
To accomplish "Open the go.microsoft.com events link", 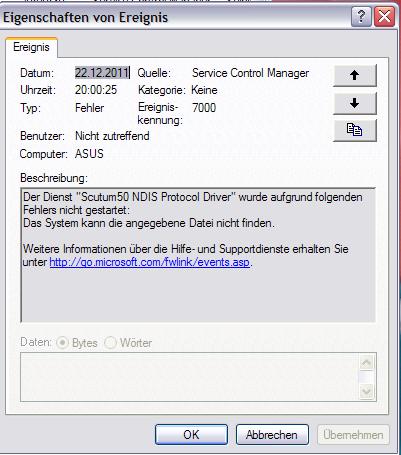I will pyautogui.click(x=149, y=262).
